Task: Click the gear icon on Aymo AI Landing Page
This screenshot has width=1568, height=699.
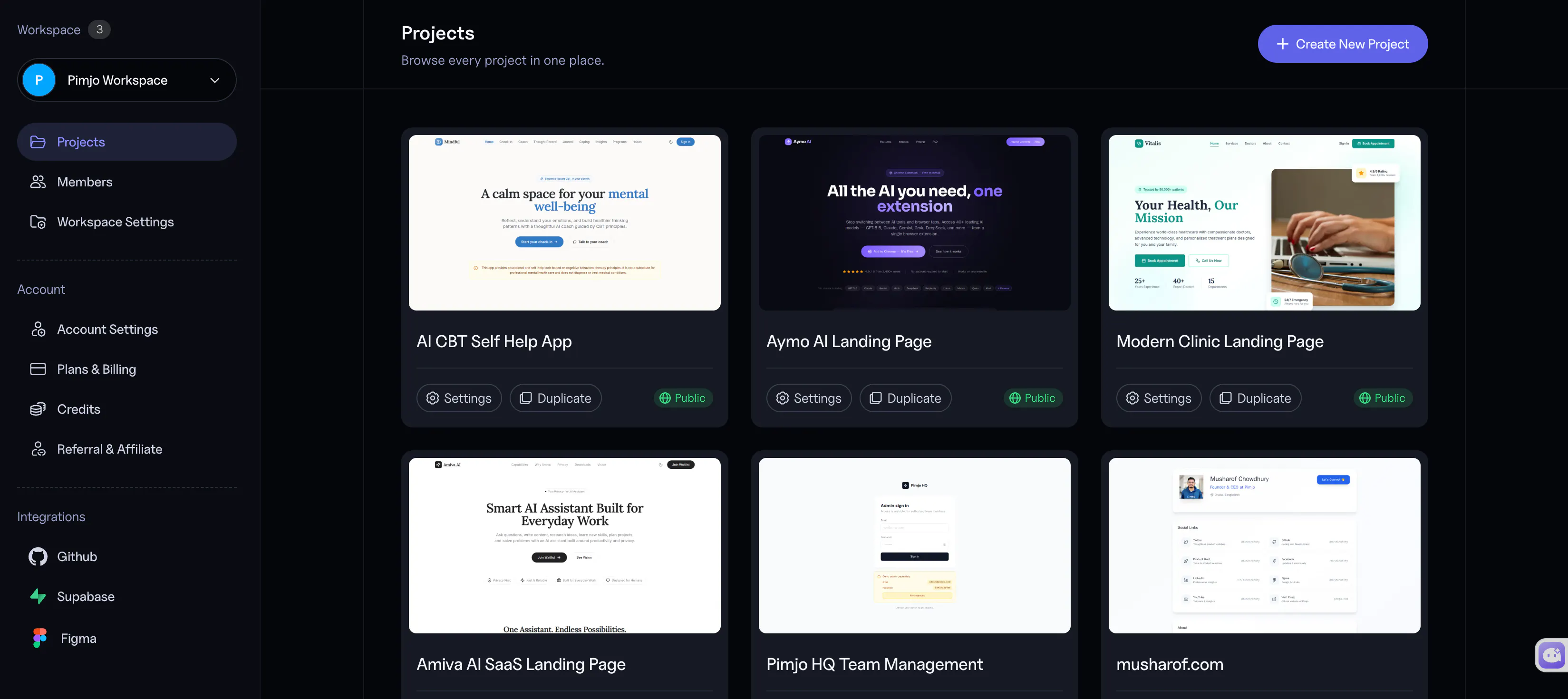Action: pos(782,398)
